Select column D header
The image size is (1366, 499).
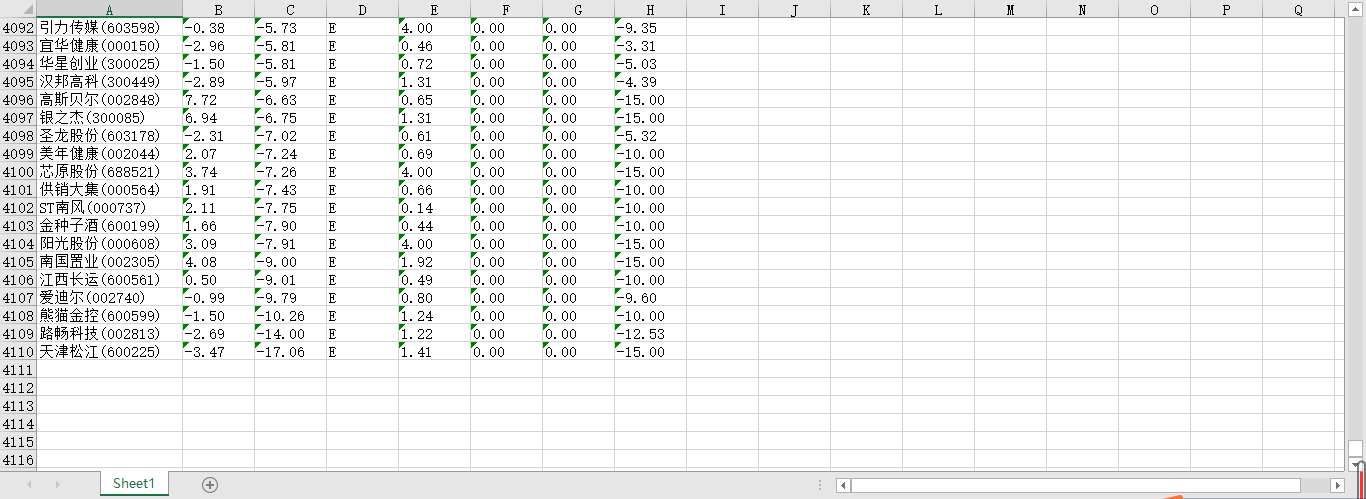362,9
